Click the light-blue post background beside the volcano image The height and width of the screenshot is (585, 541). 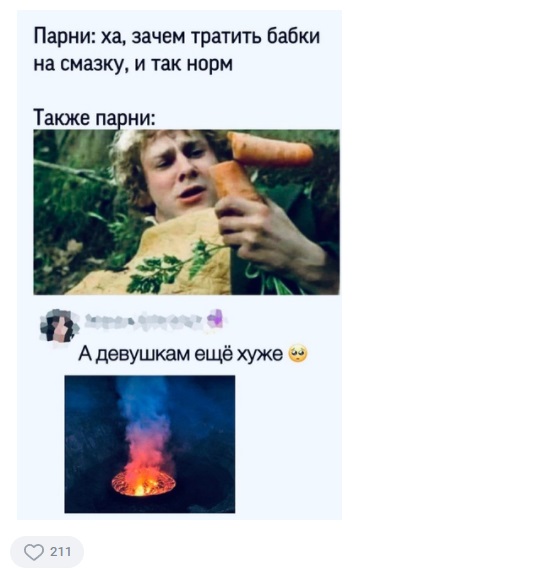coord(287,444)
